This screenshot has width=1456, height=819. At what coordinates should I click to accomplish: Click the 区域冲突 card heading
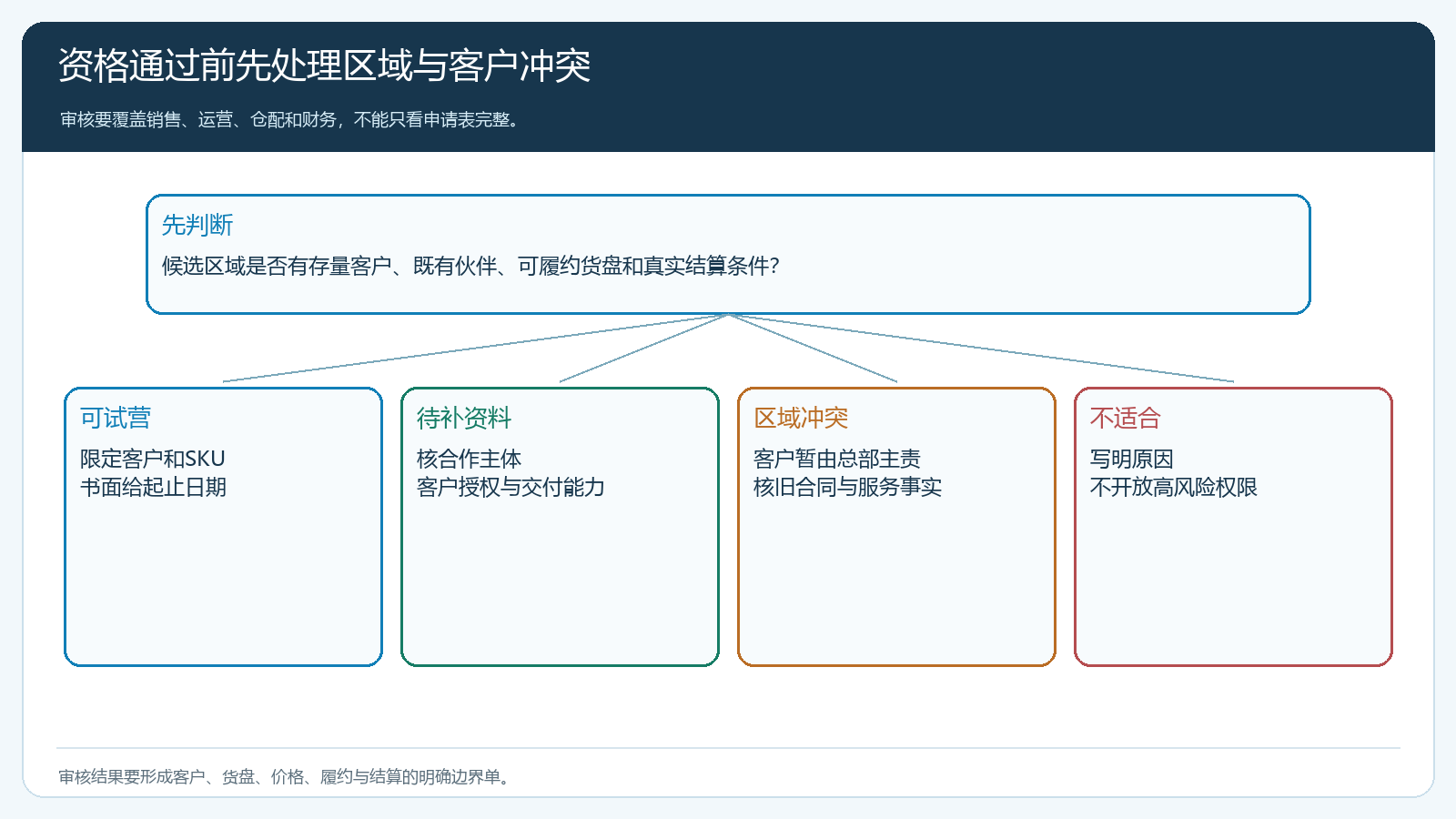coord(801,418)
